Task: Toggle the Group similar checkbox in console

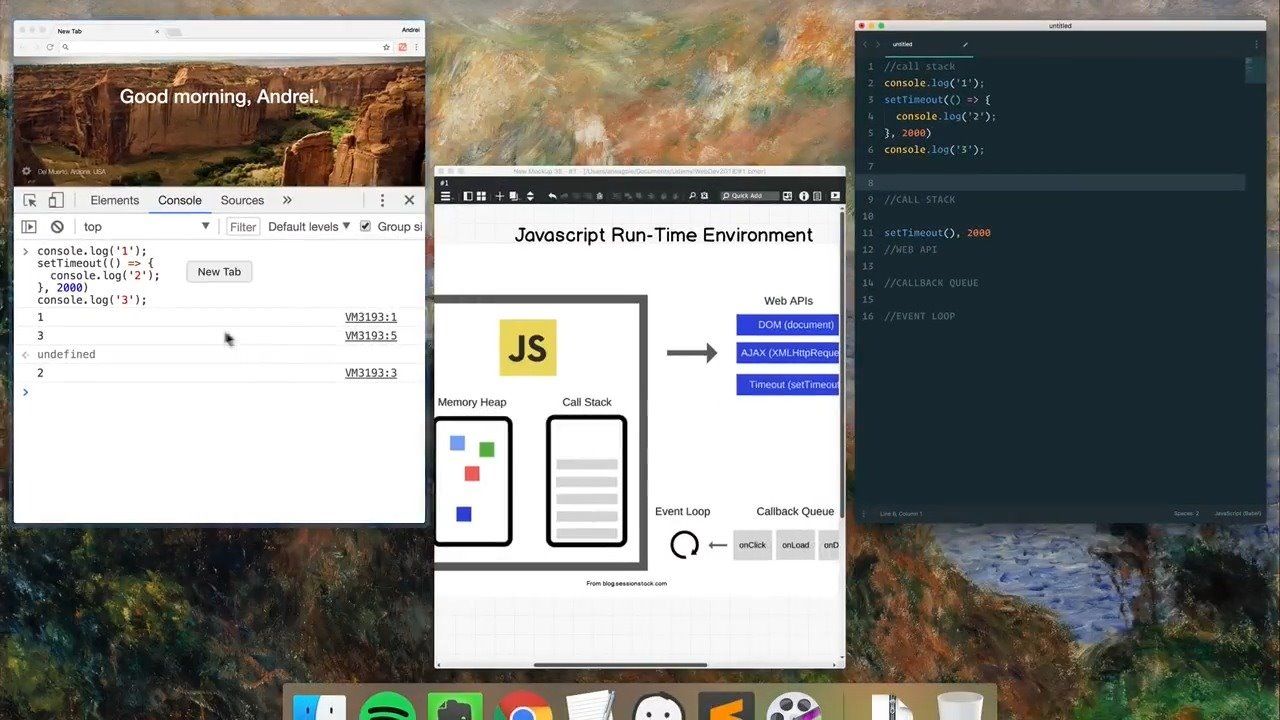Action: coord(365,227)
